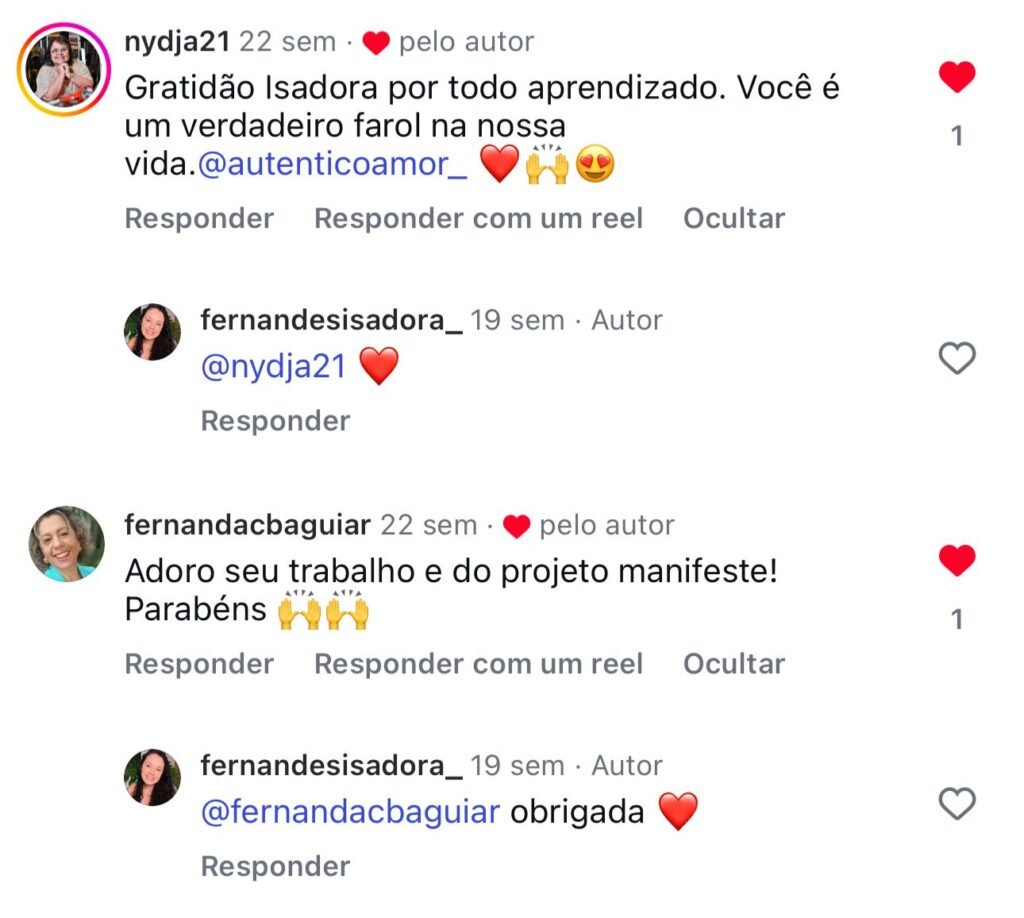The height and width of the screenshot is (918, 1024).
Task: Tap fernandesisadora_'s avatar on the obrigada reply
Action: coord(152,777)
